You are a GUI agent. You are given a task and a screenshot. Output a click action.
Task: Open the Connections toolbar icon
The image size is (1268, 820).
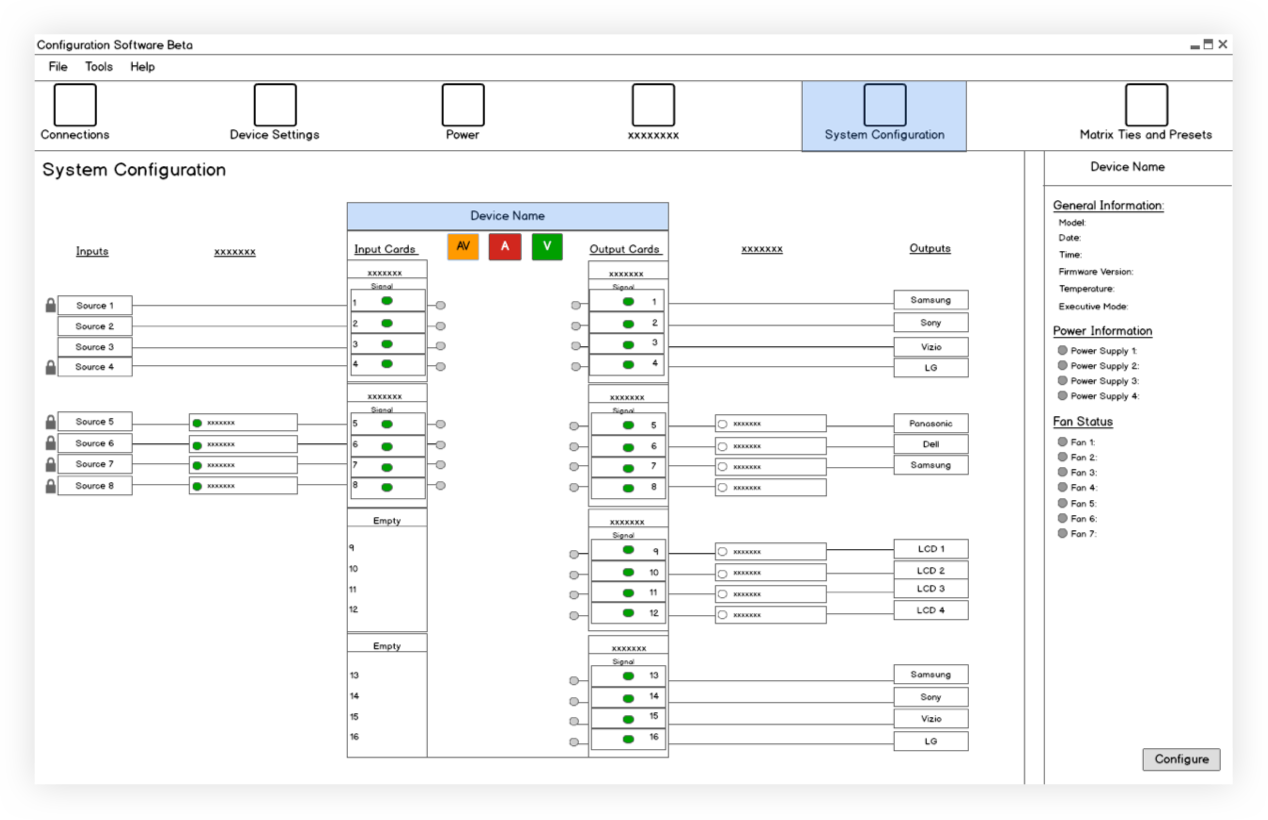pyautogui.click(x=76, y=103)
